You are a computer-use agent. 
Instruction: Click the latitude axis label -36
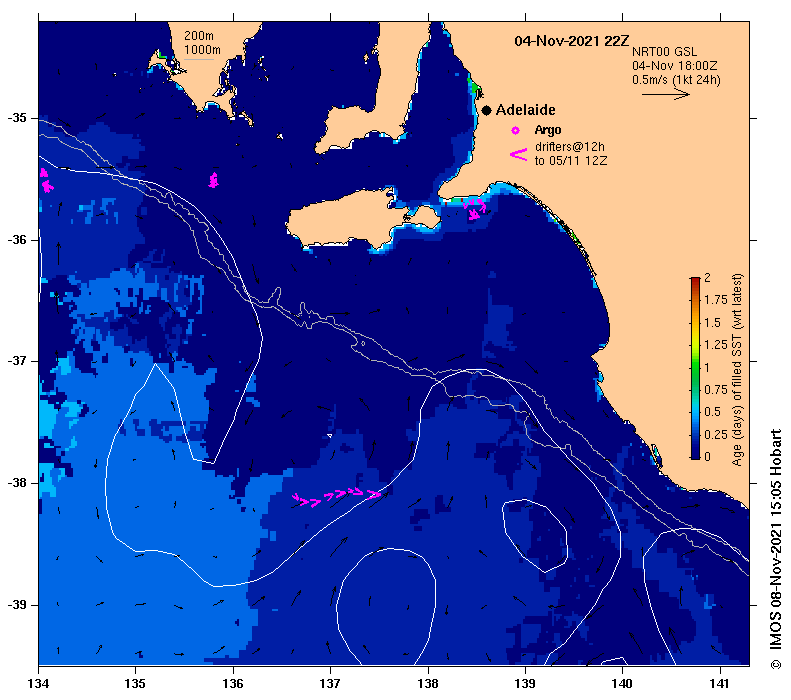(x=17, y=239)
